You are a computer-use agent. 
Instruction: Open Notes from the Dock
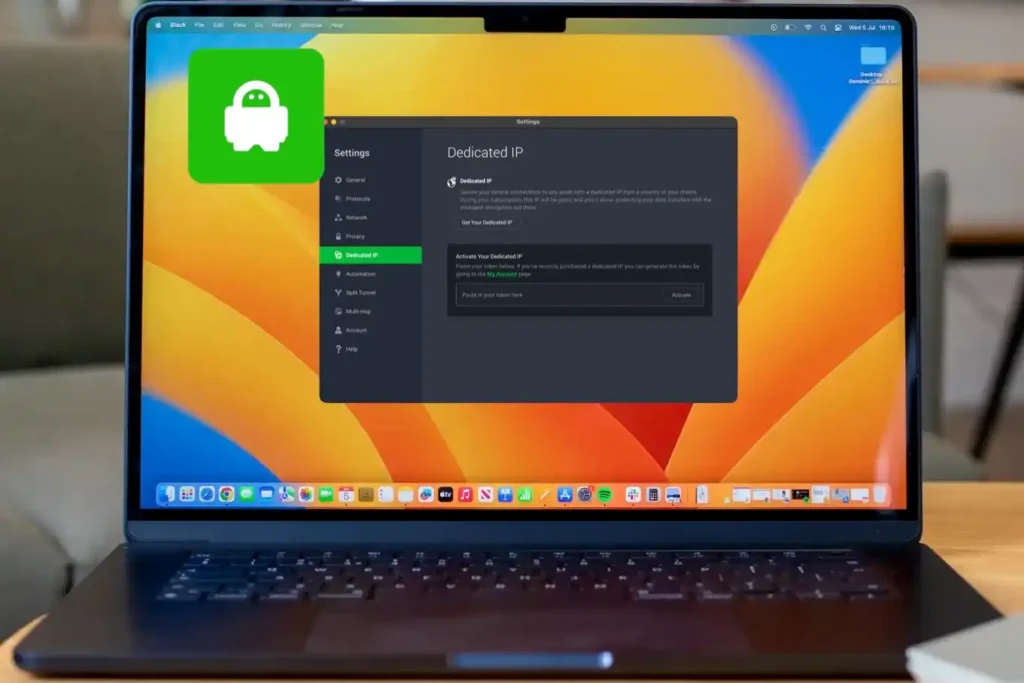tap(406, 495)
